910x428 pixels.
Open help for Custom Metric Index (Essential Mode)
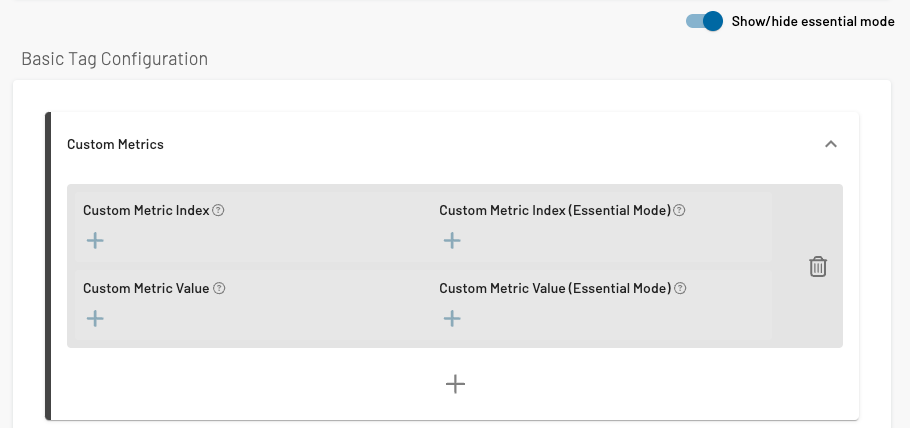679,211
